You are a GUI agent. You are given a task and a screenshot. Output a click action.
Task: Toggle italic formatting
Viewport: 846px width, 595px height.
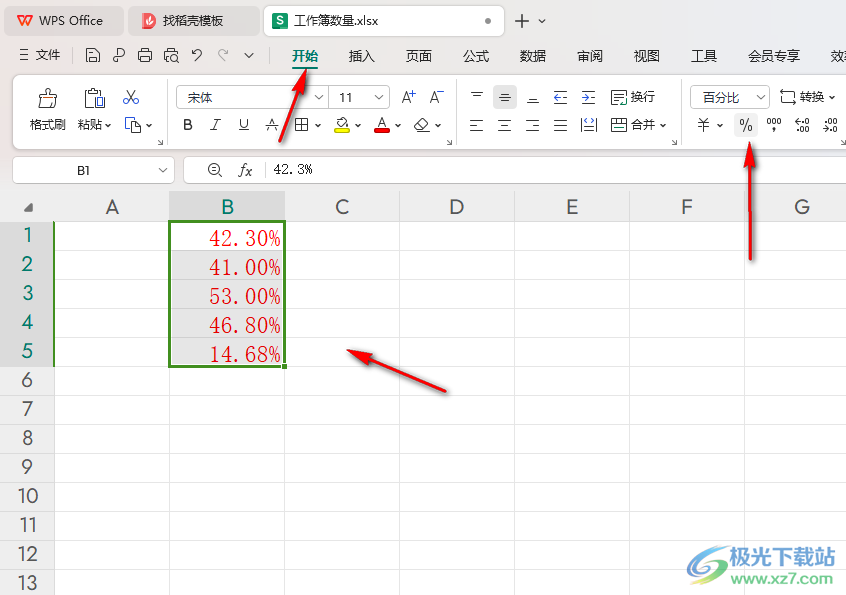(x=216, y=125)
